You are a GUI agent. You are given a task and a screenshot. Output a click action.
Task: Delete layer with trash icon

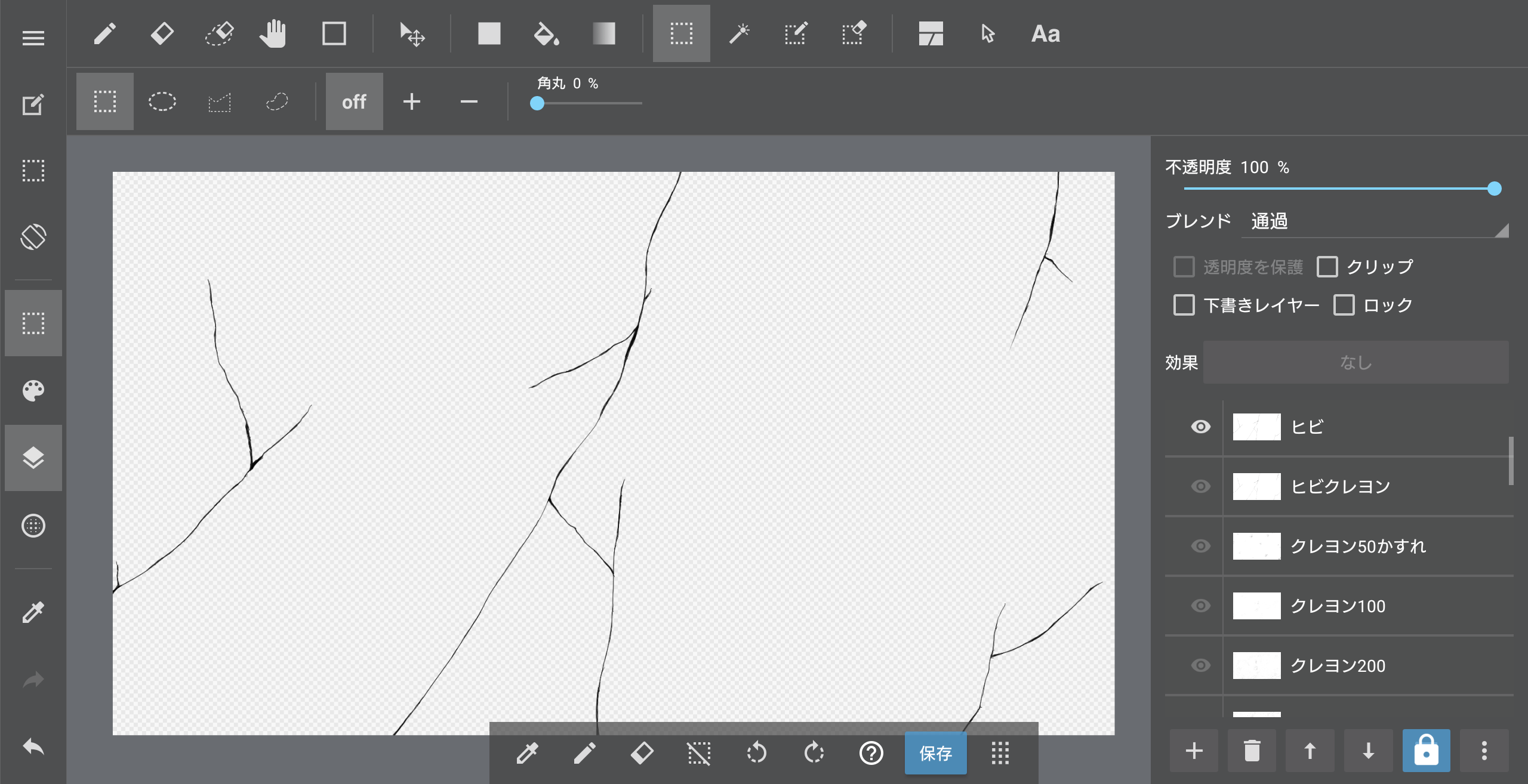1252,751
